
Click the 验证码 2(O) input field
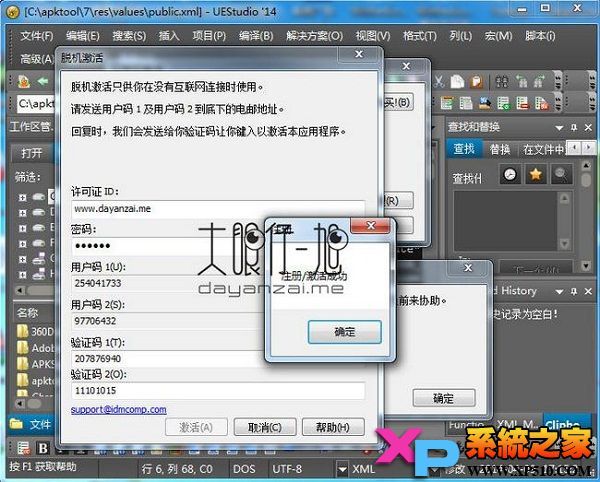(x=218, y=391)
